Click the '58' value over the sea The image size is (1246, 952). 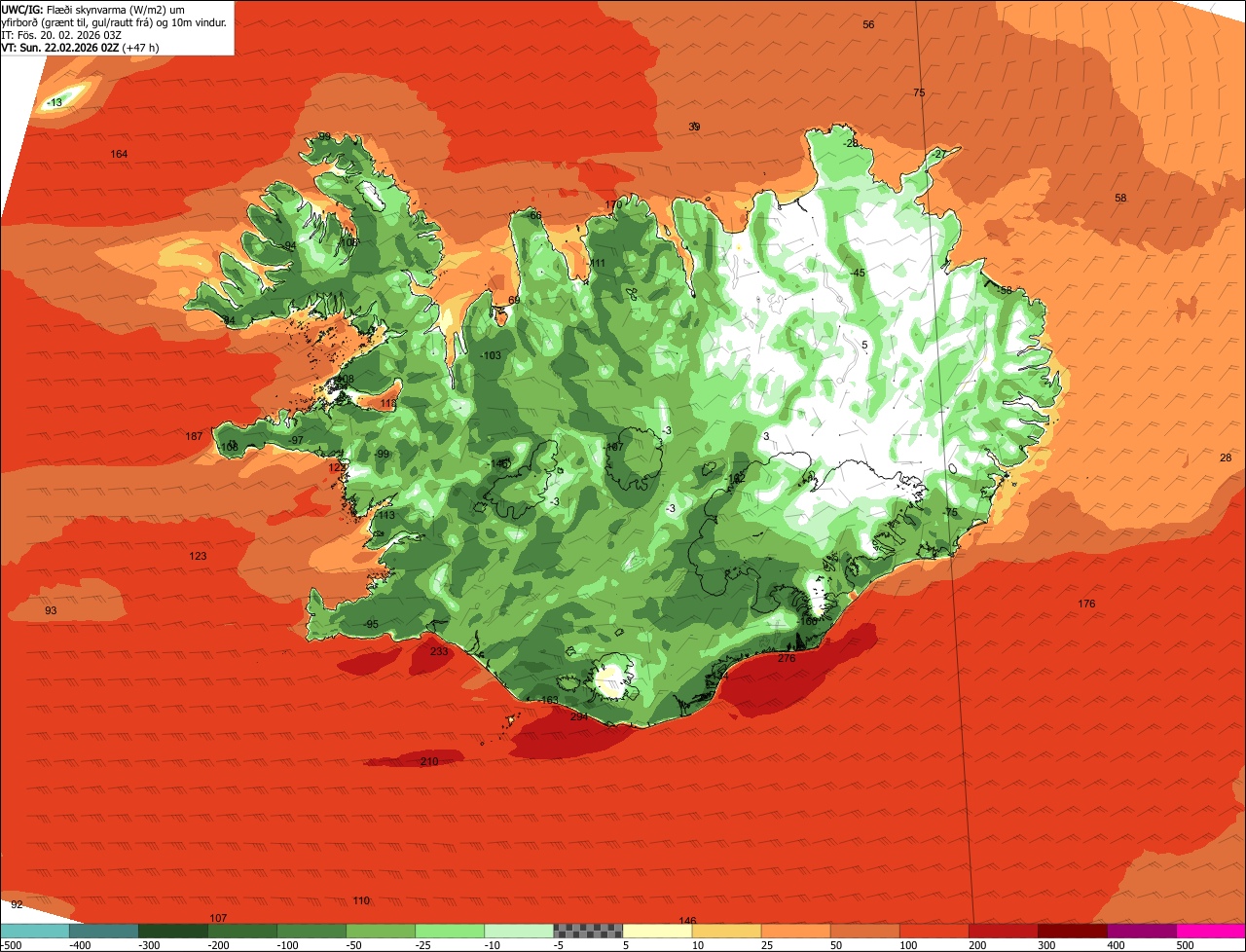(x=1120, y=198)
